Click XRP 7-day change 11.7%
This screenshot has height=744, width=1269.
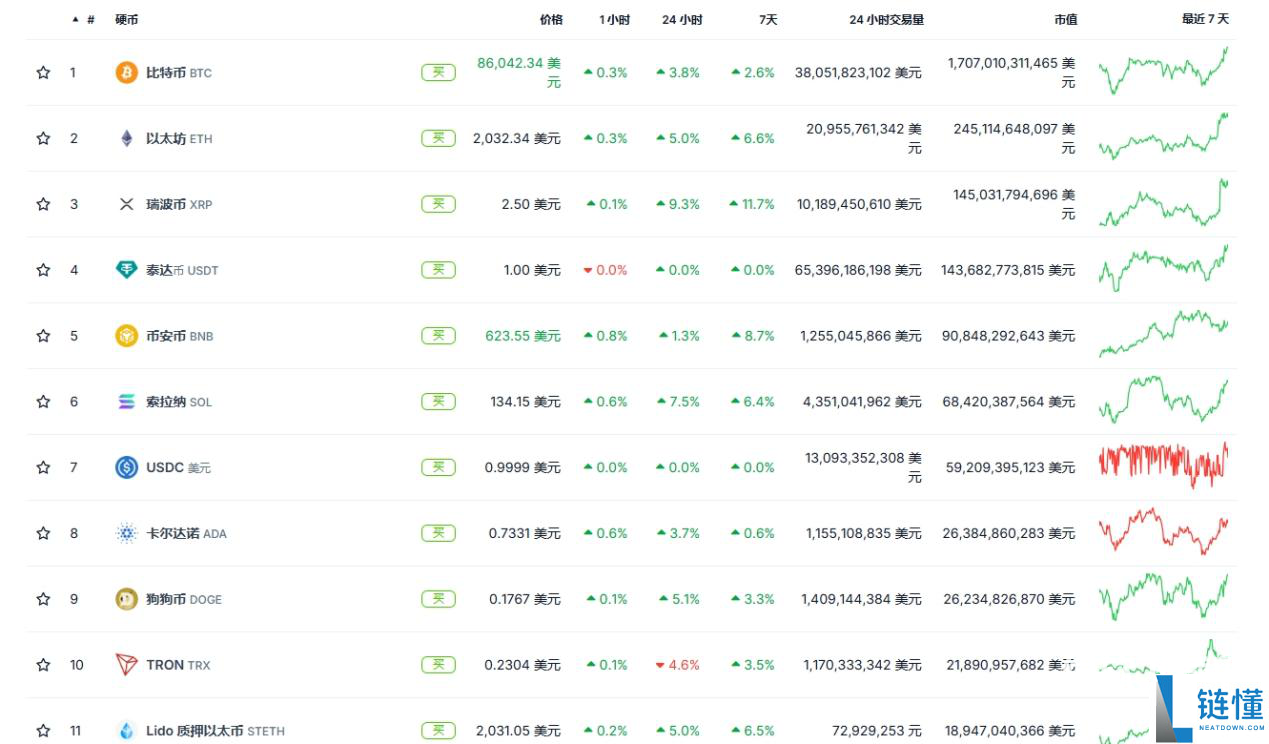pyautogui.click(x=752, y=204)
